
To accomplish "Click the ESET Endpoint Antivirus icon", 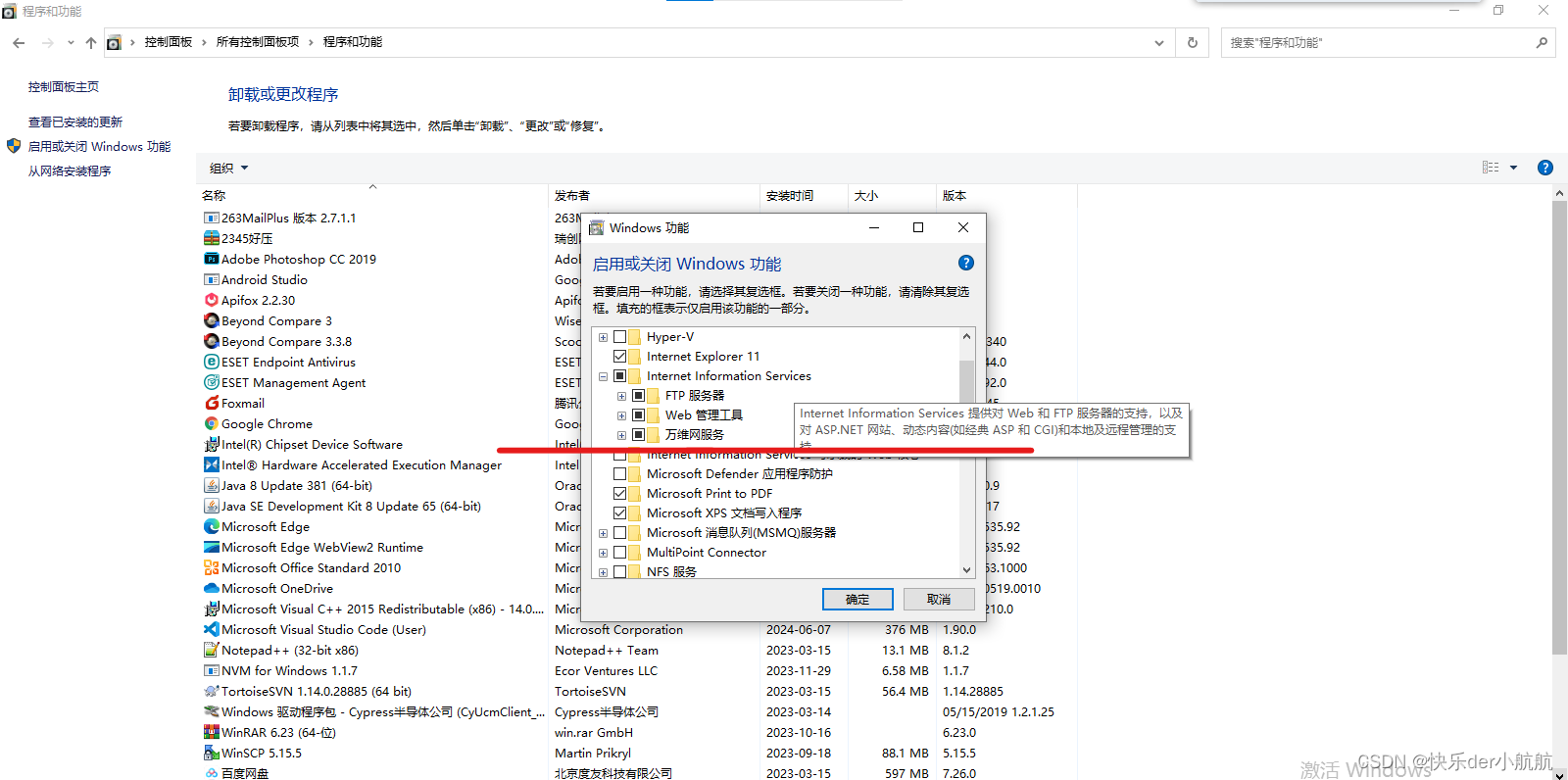I will click(211, 362).
